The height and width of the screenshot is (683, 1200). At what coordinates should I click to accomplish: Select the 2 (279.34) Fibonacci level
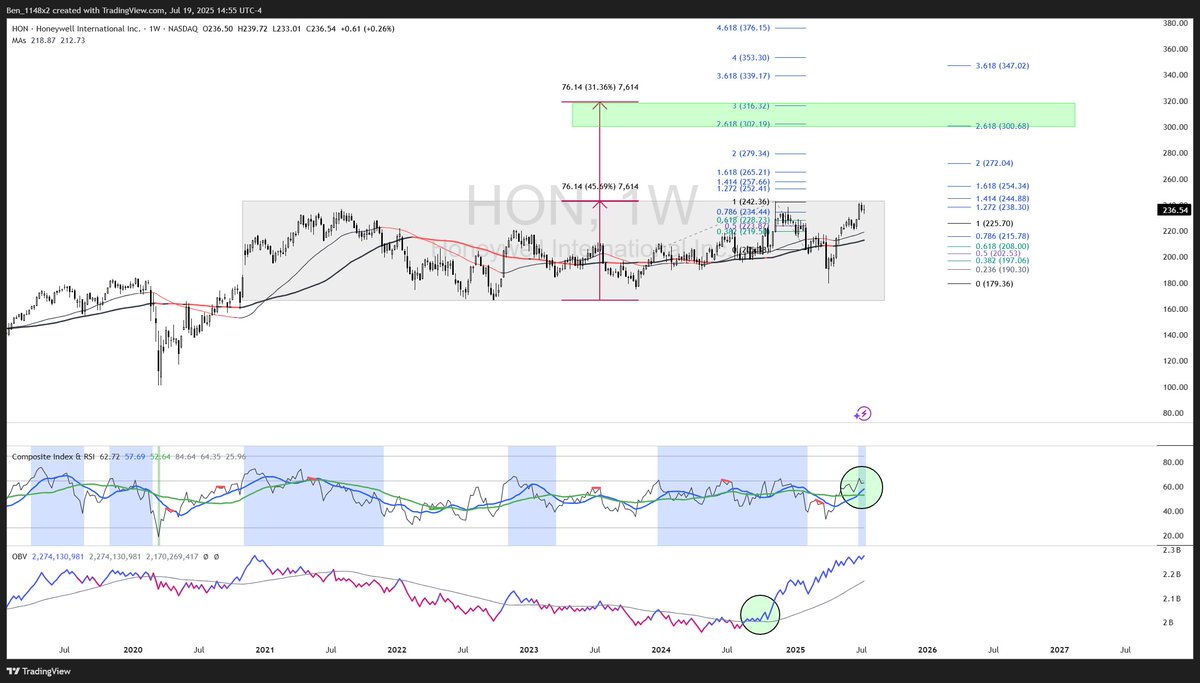753,153
